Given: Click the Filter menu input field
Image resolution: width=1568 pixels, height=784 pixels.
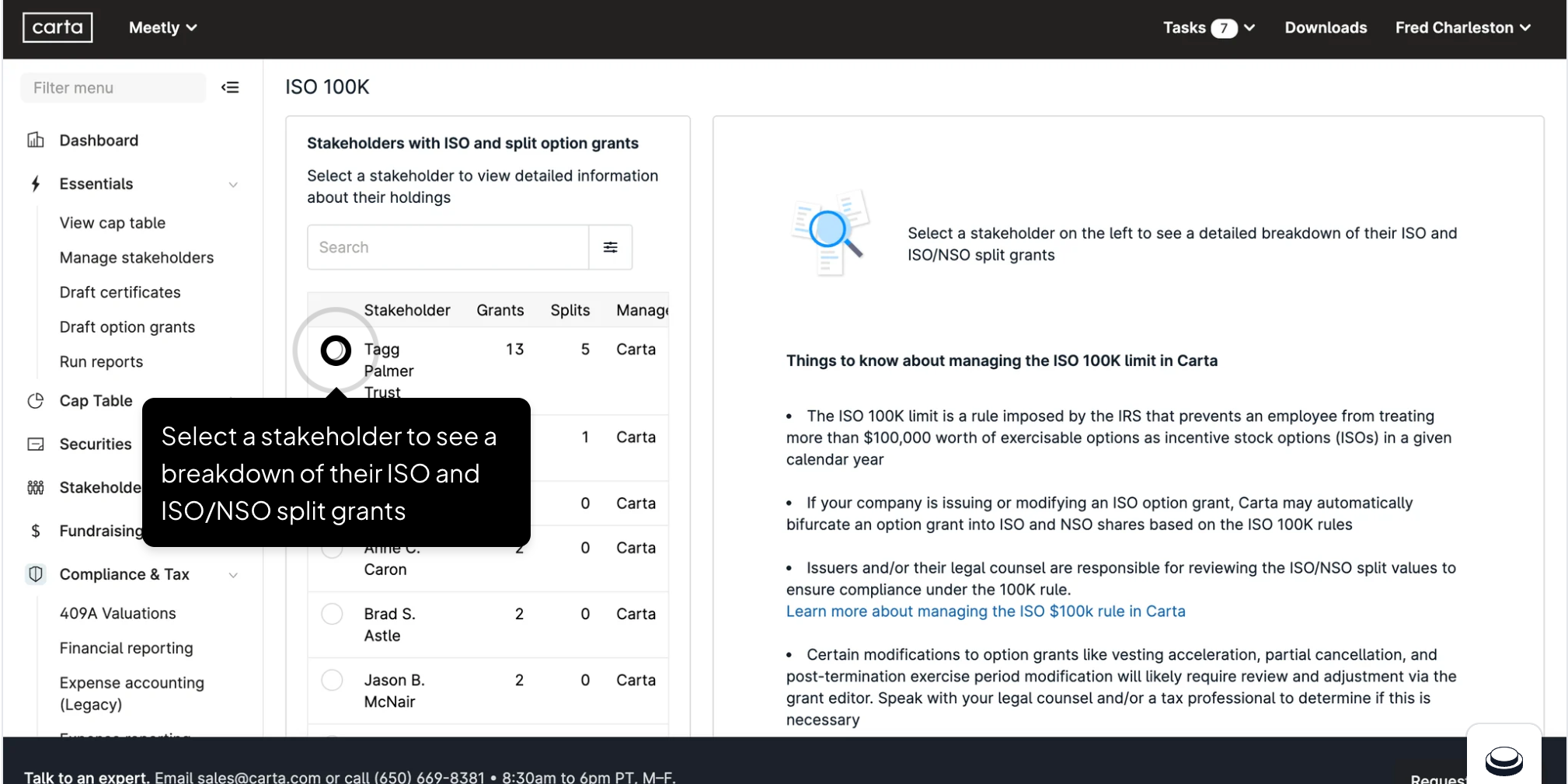Looking at the screenshot, I should (113, 88).
